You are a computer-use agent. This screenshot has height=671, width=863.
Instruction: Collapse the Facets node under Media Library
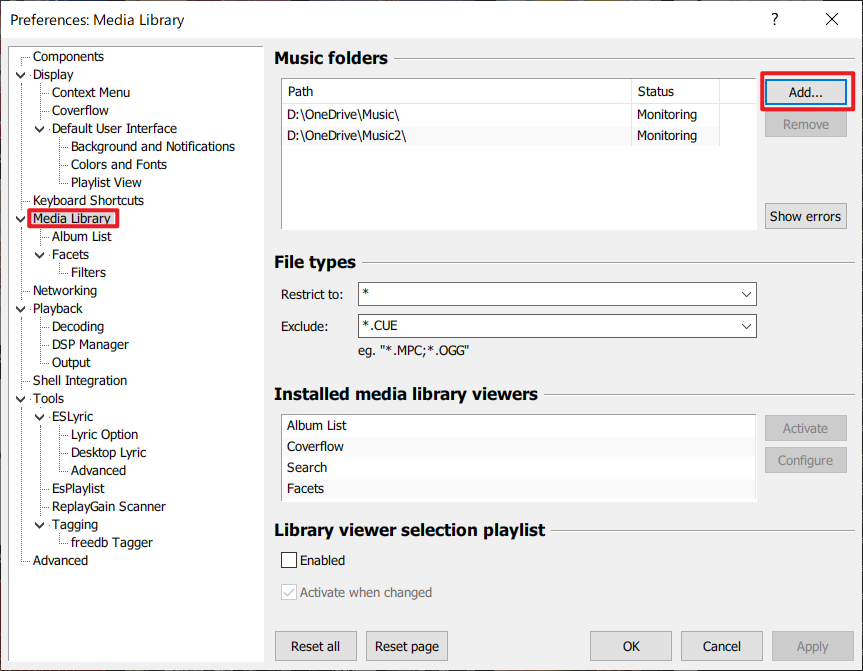tap(38, 254)
